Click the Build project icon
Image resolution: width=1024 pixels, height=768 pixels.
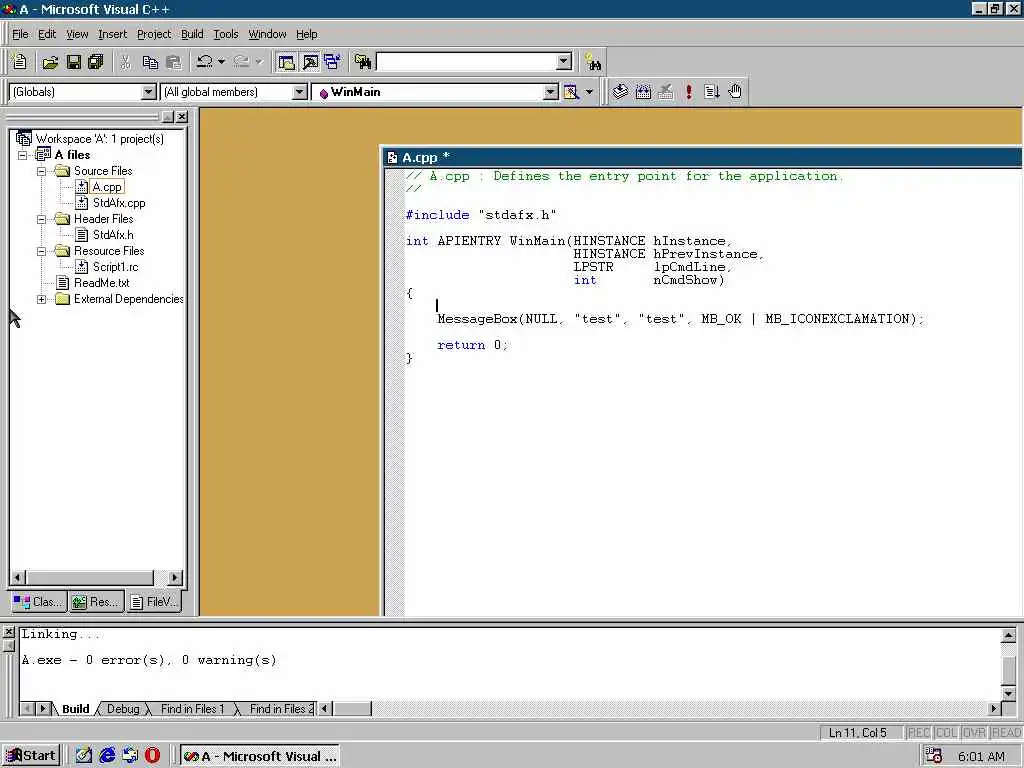pos(643,91)
